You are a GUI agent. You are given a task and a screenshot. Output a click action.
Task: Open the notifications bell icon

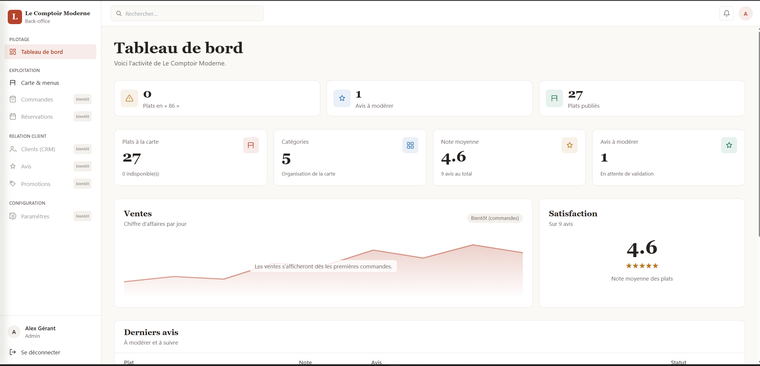726,14
